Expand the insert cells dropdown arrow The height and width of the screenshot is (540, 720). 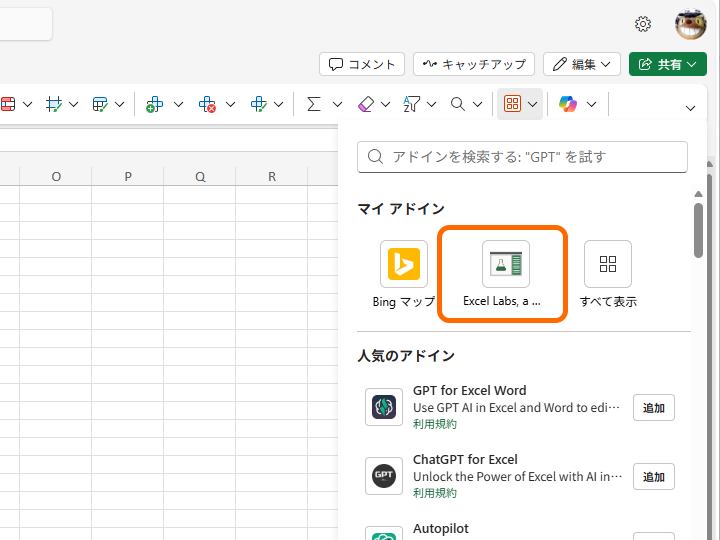pos(179,105)
